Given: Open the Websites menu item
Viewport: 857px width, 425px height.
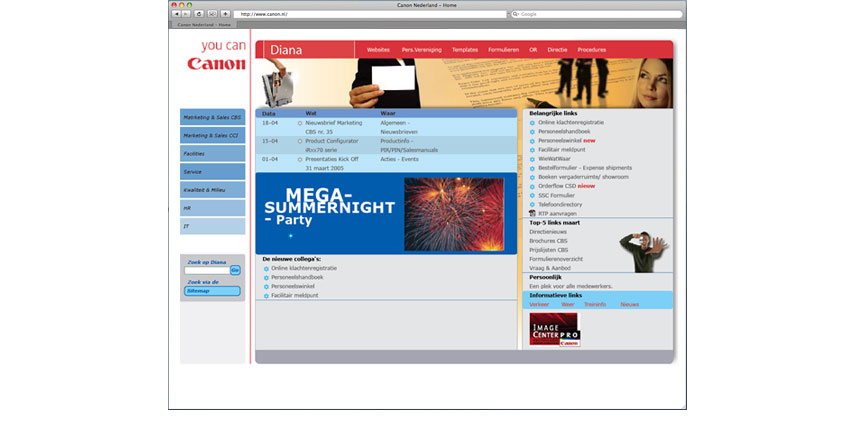Looking at the screenshot, I should (378, 50).
